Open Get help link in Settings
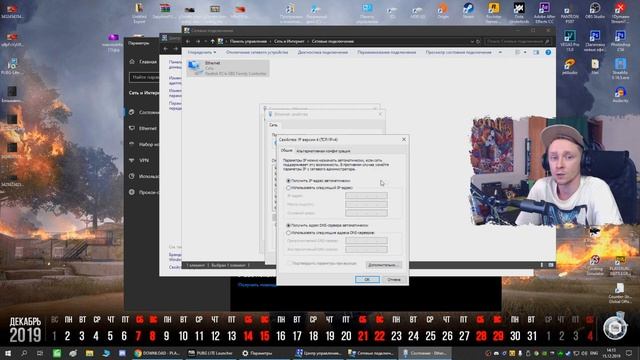The image size is (640, 360). 257,285
